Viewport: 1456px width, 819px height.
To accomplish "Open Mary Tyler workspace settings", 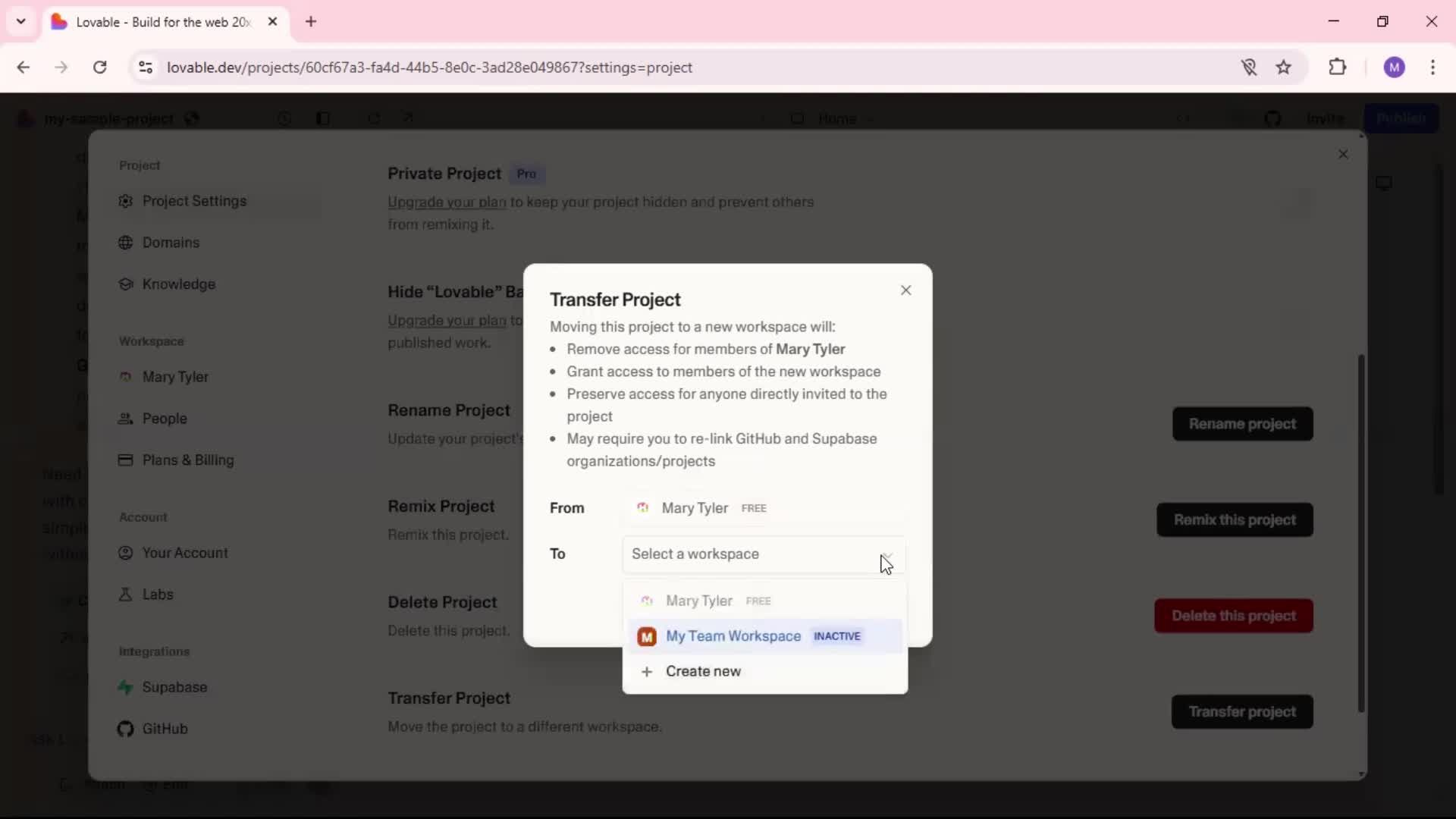I will 218,377.
